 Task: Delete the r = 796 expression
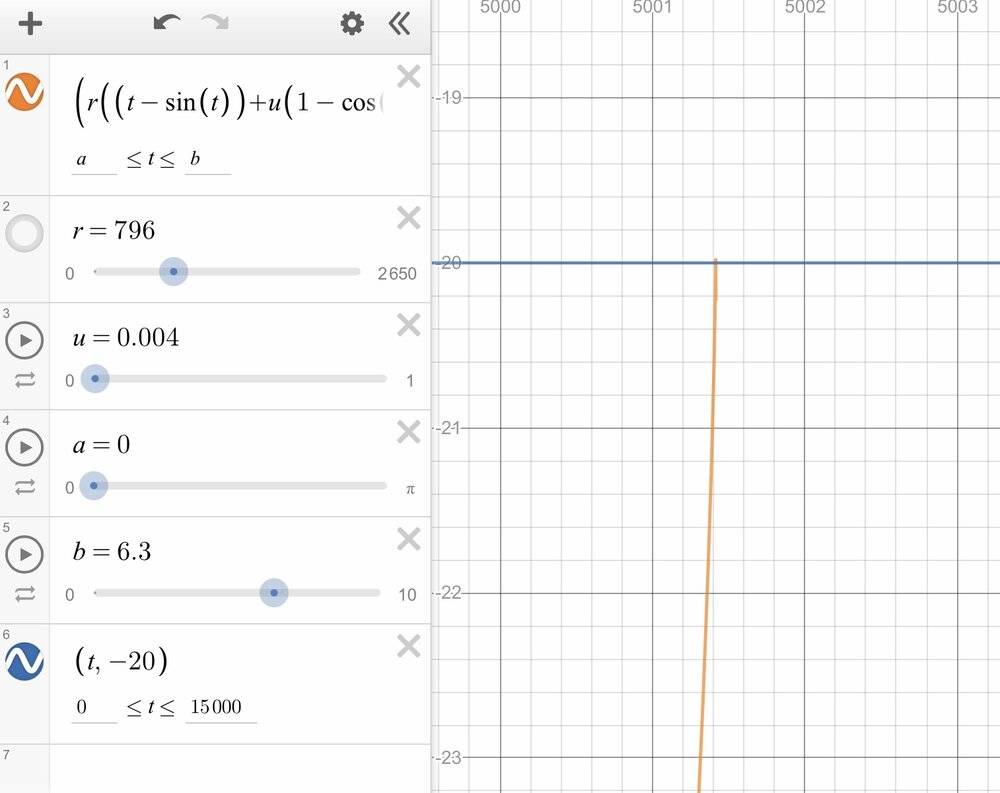point(408,219)
